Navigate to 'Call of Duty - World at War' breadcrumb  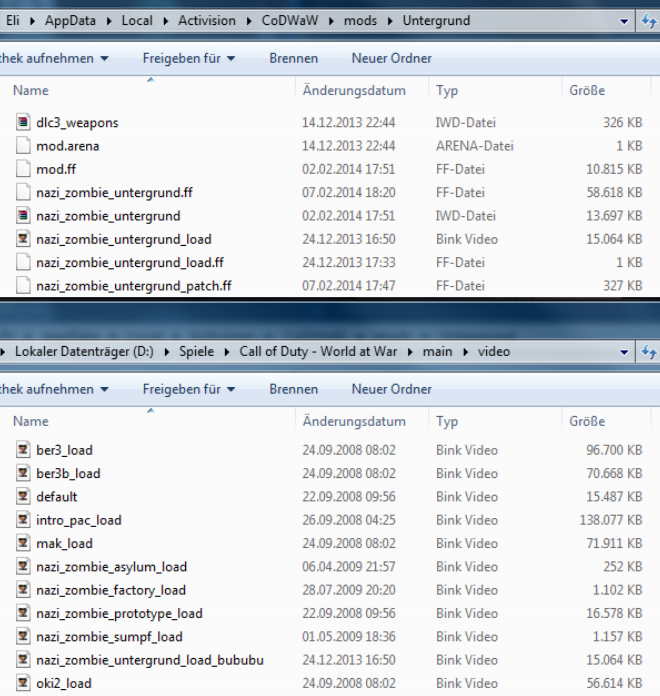pos(318,352)
